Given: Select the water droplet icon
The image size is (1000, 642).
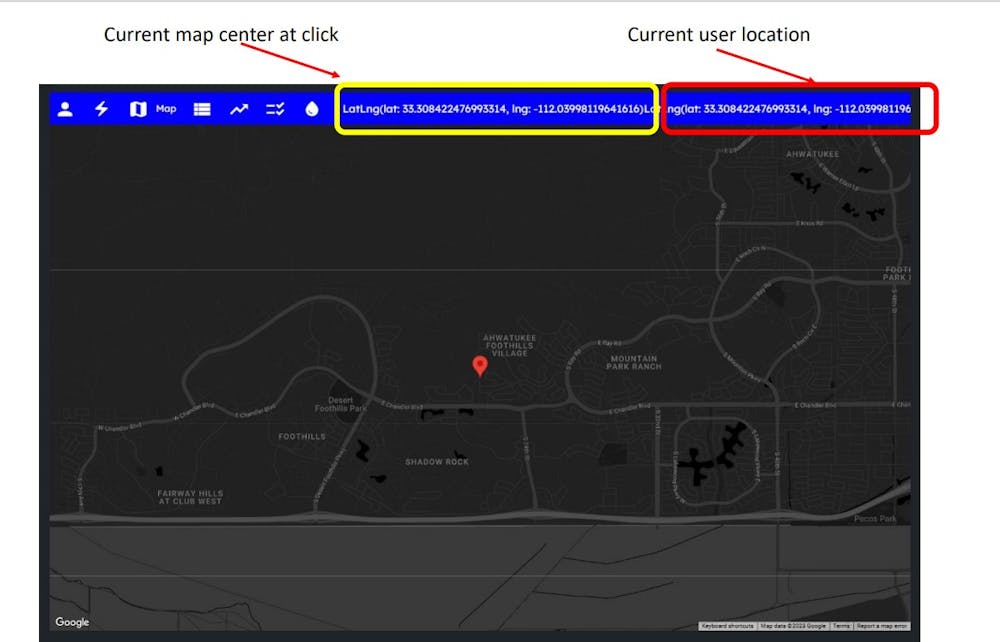Looking at the screenshot, I should pos(312,109).
